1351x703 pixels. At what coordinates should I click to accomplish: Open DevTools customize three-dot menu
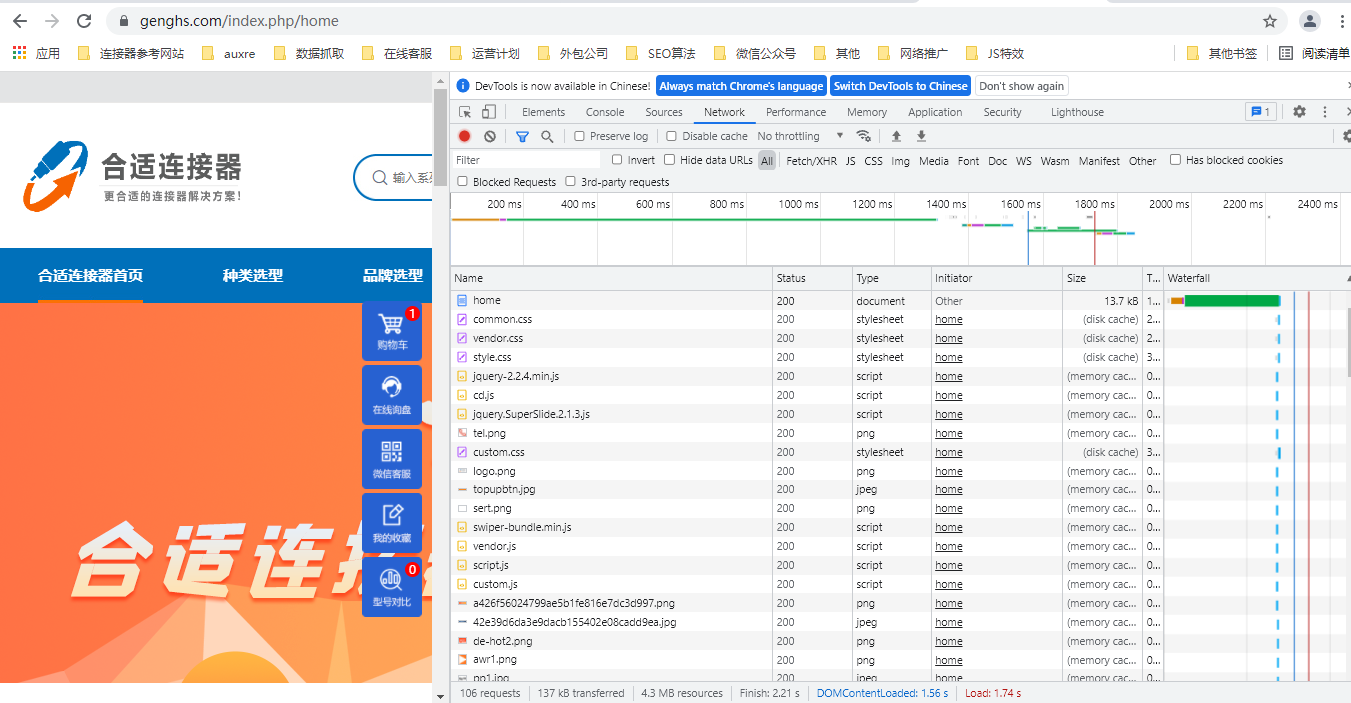1325,112
